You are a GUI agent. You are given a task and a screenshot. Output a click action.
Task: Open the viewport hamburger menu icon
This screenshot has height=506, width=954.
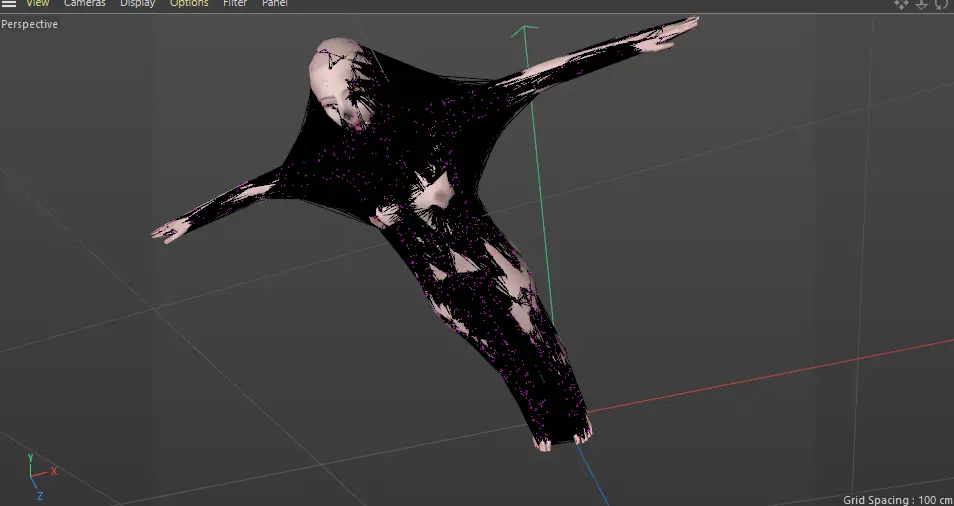tap(8, 4)
